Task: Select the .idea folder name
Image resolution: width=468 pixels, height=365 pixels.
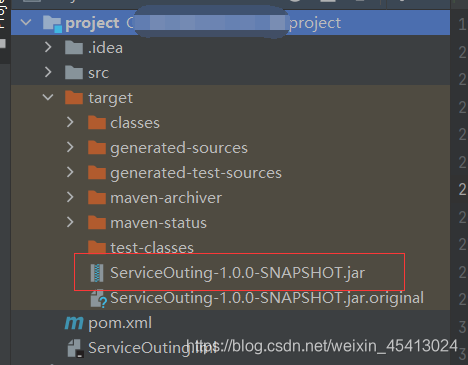Action: 105,48
